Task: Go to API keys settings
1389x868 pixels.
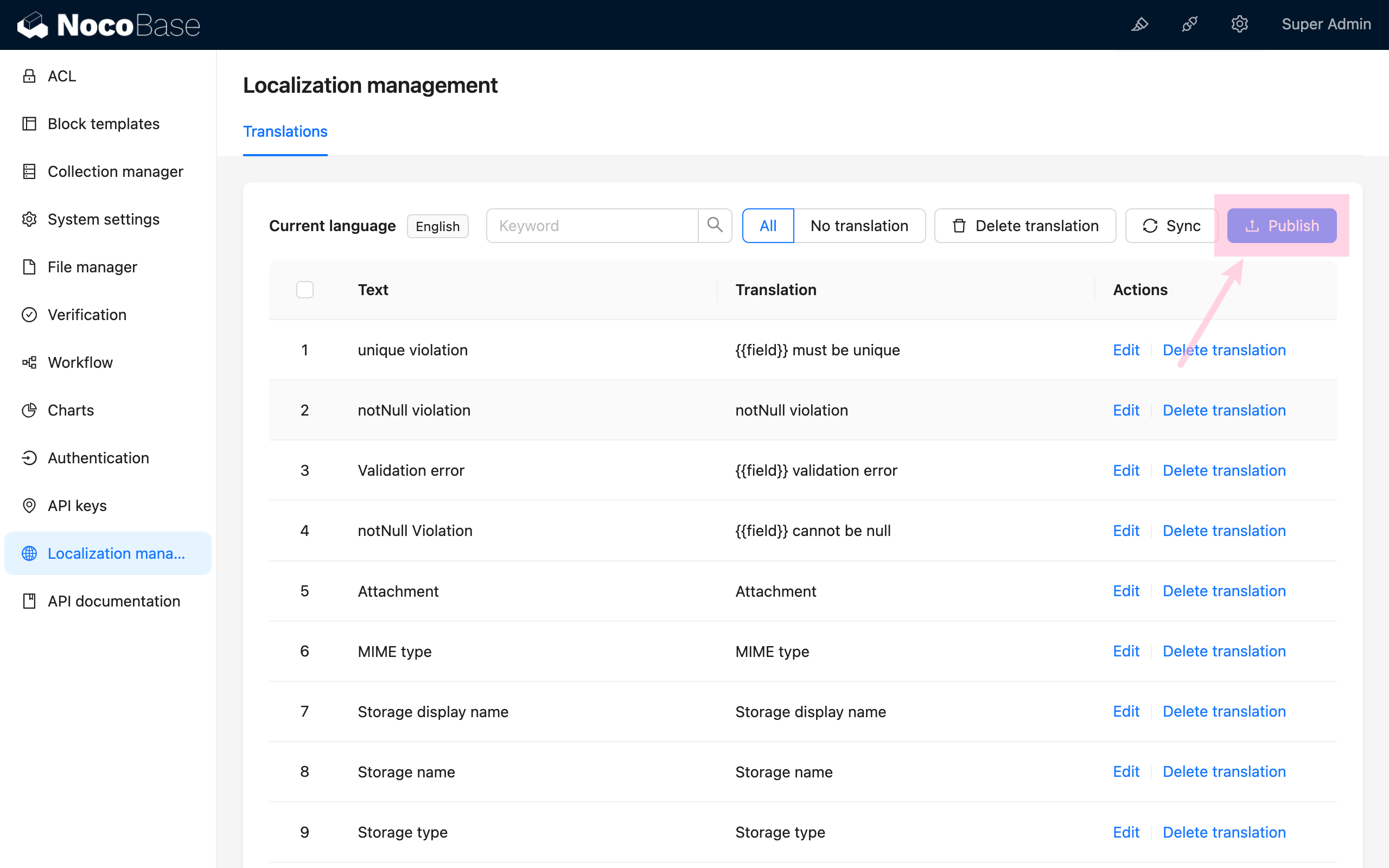Action: pos(77,505)
